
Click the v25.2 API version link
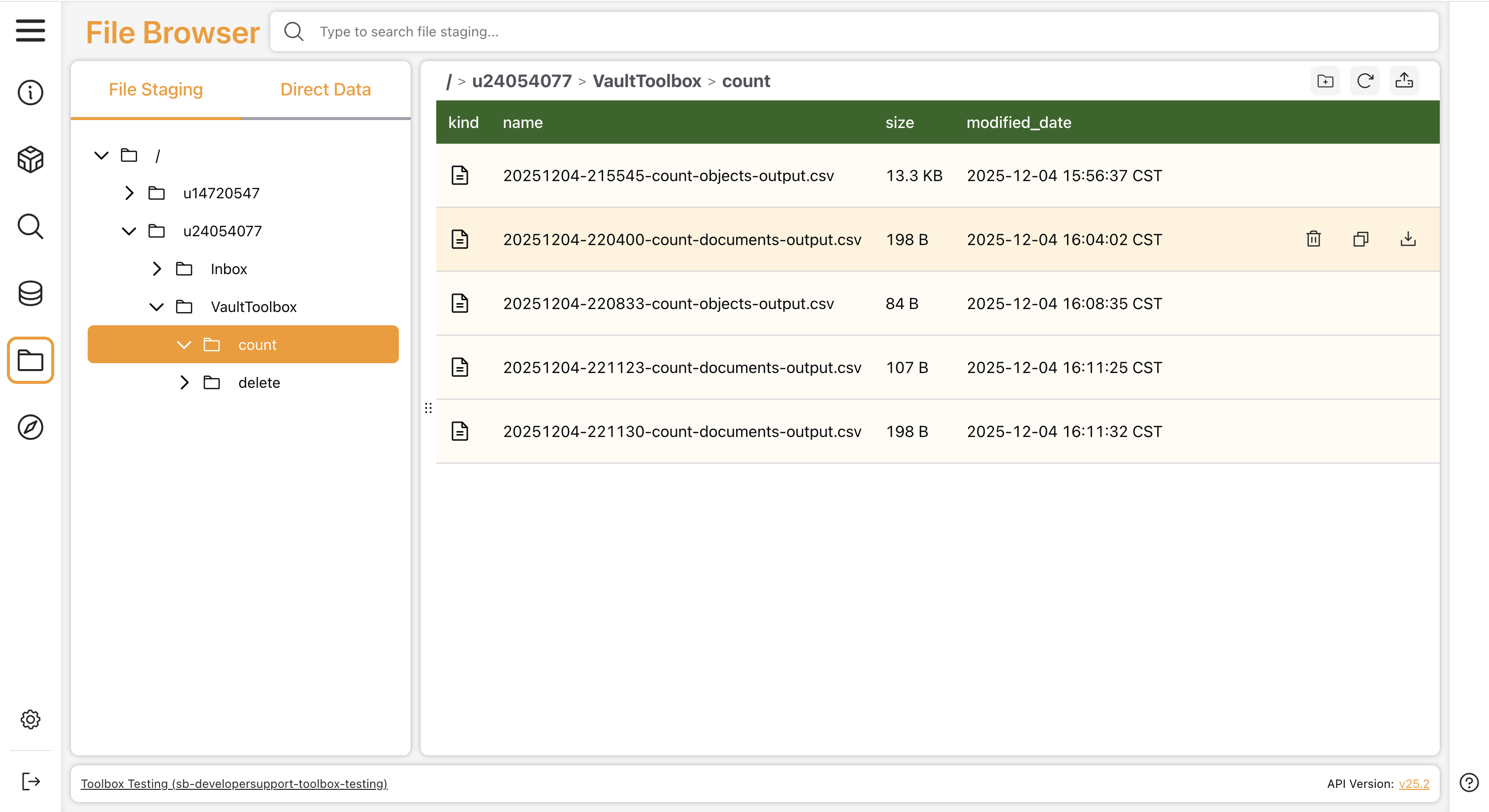pyautogui.click(x=1414, y=783)
